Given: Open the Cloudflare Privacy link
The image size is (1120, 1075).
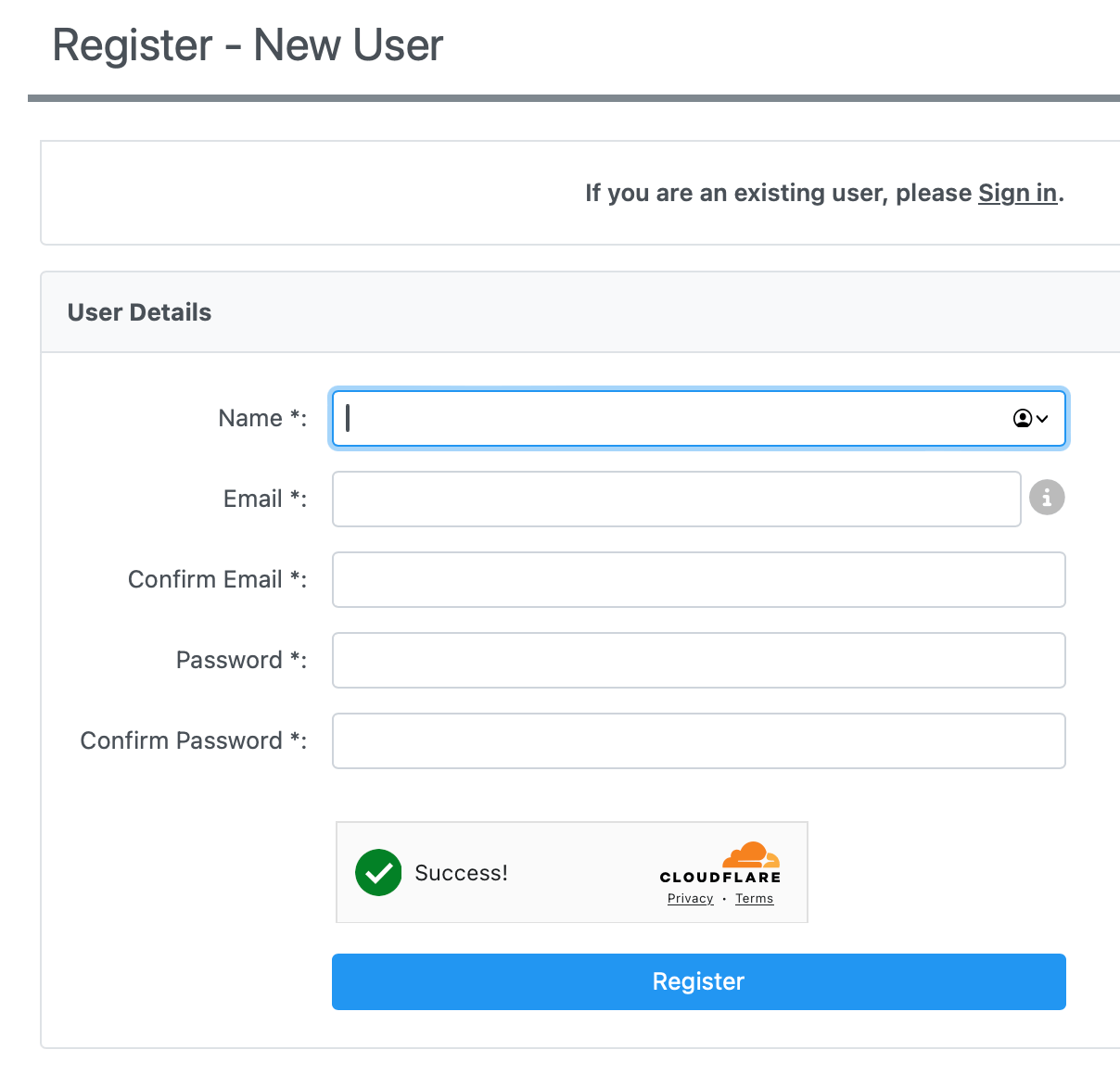Looking at the screenshot, I should 691,899.
